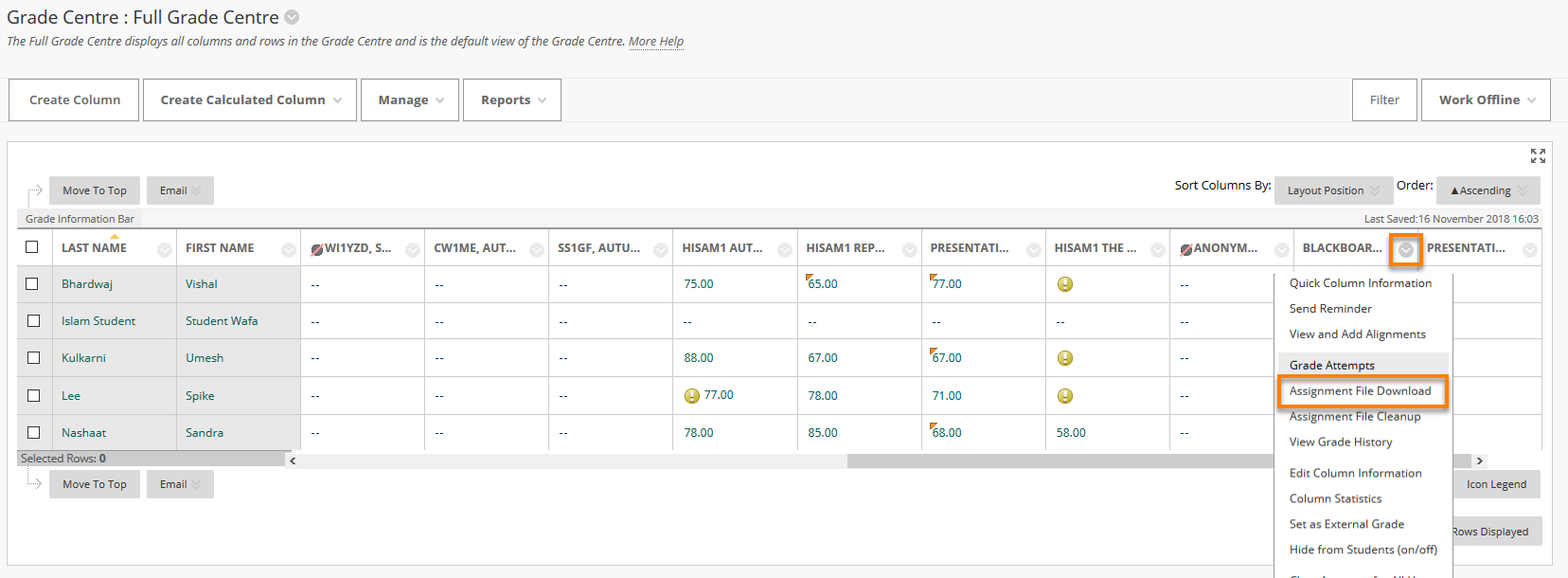Choose Assignment File Cleanup

(1355, 417)
